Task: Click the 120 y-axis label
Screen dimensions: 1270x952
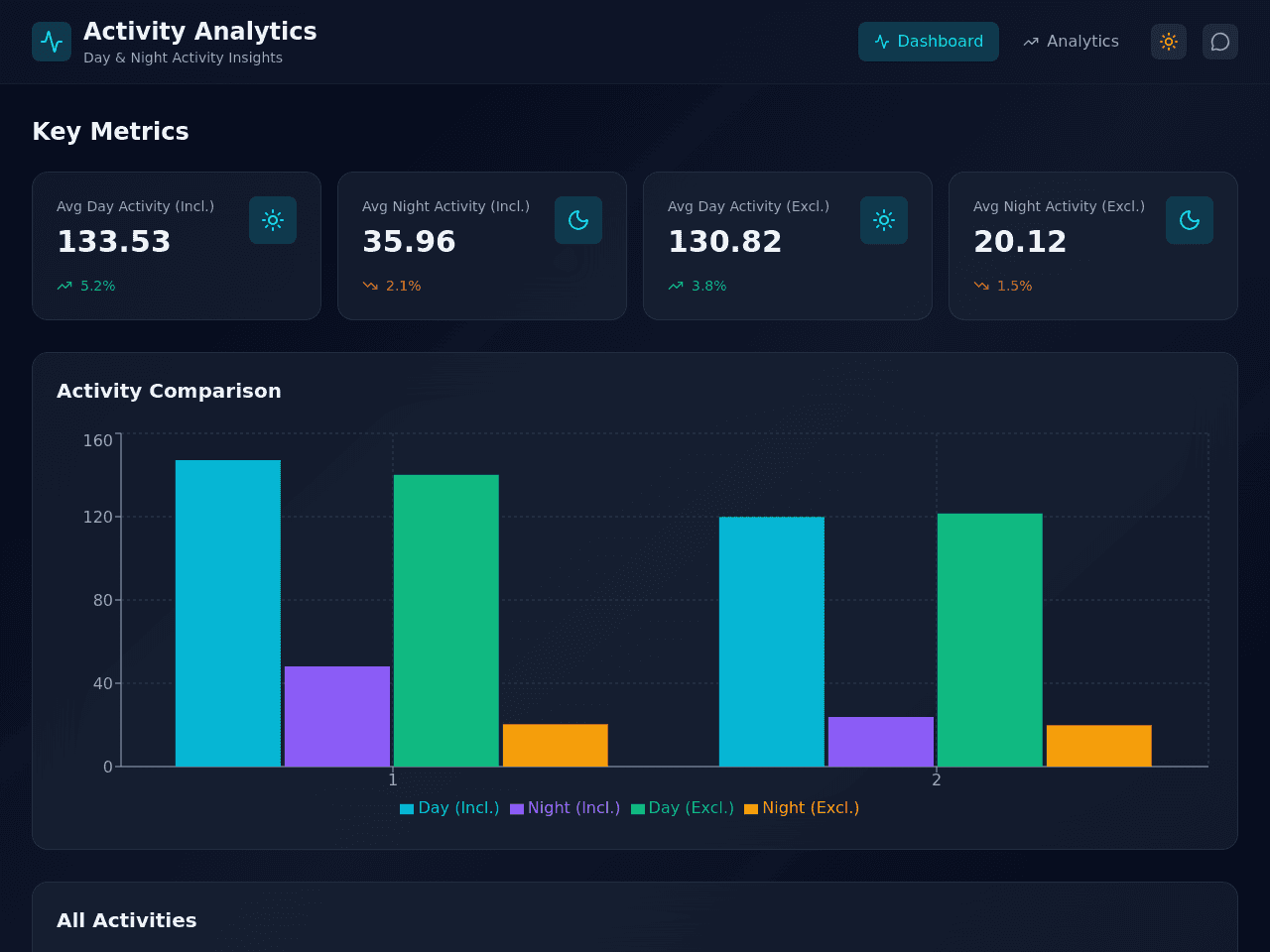Action: point(98,517)
